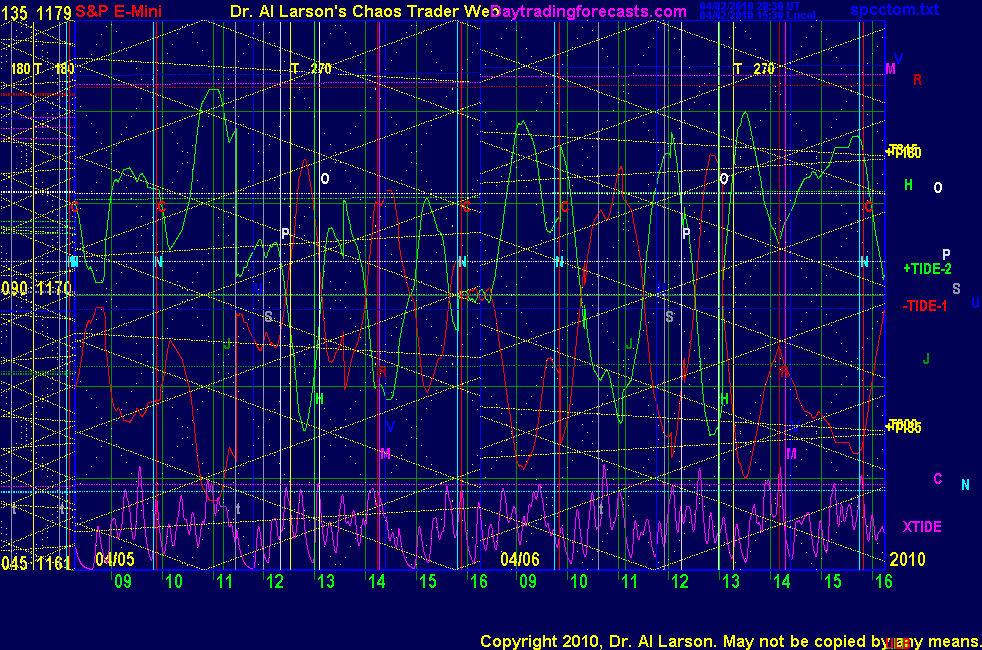Click hour "12" on the 04/06 time axis
Screen dimensions: 982x650
(680, 581)
